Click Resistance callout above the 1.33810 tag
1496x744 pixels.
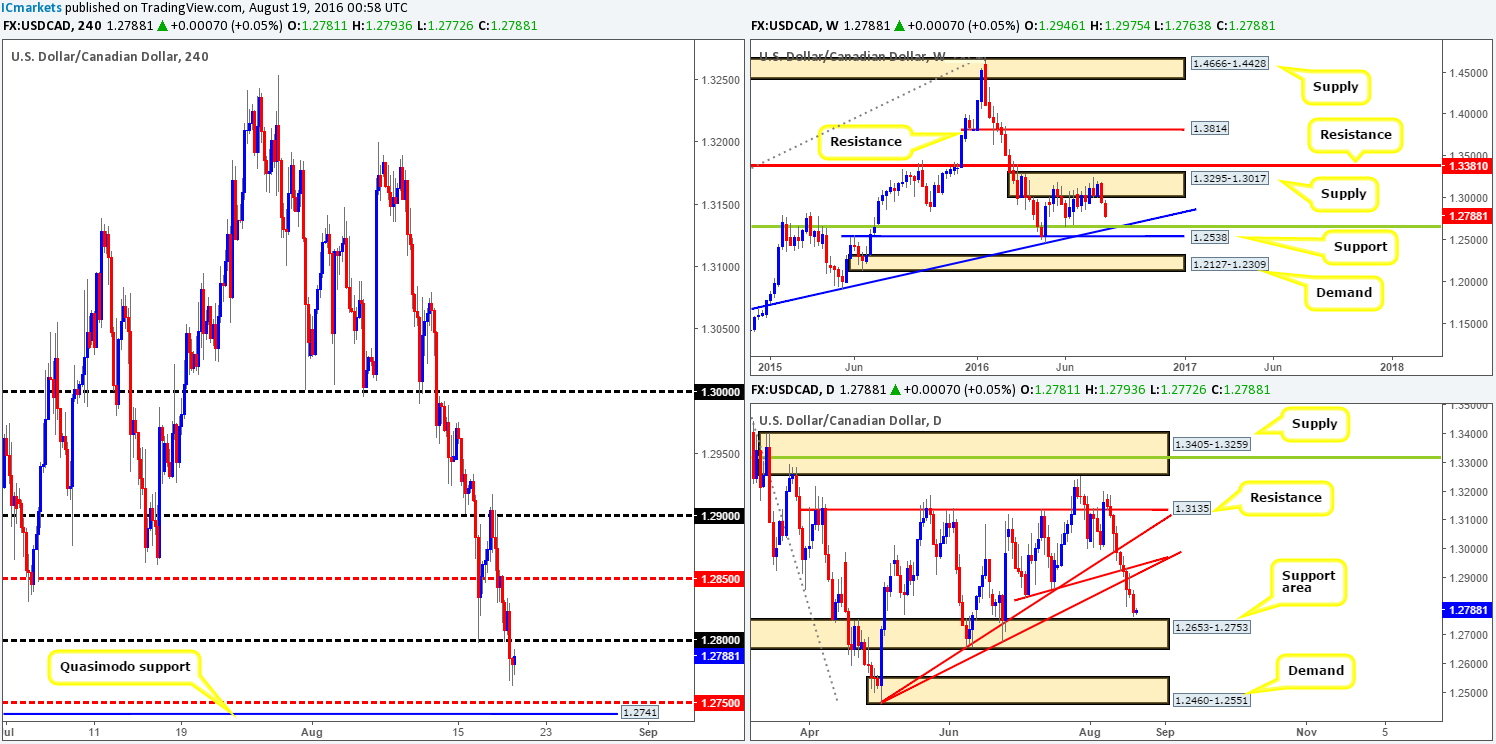1355,134
